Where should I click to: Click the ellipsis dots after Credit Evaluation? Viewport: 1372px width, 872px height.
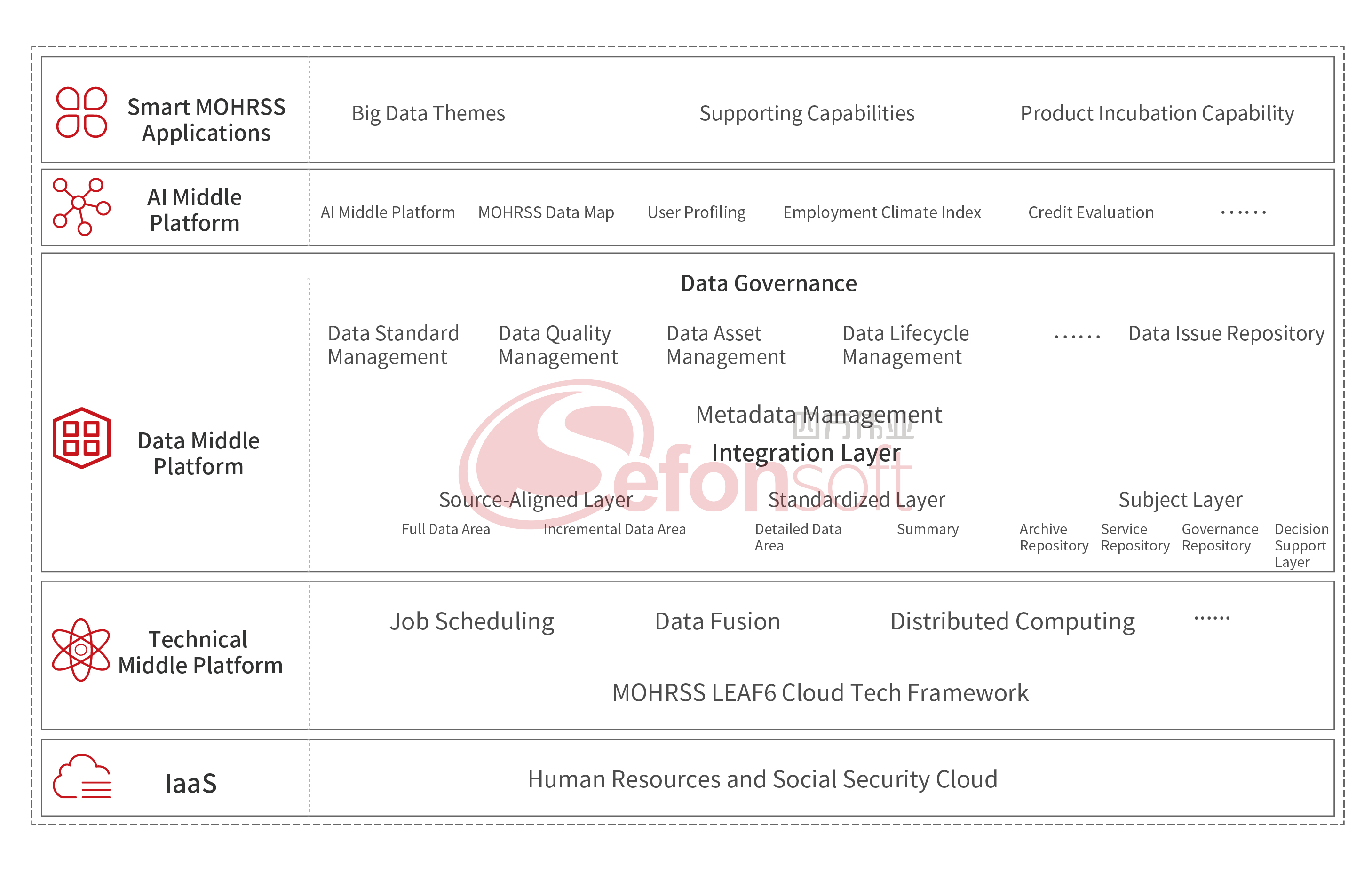tap(1243, 212)
